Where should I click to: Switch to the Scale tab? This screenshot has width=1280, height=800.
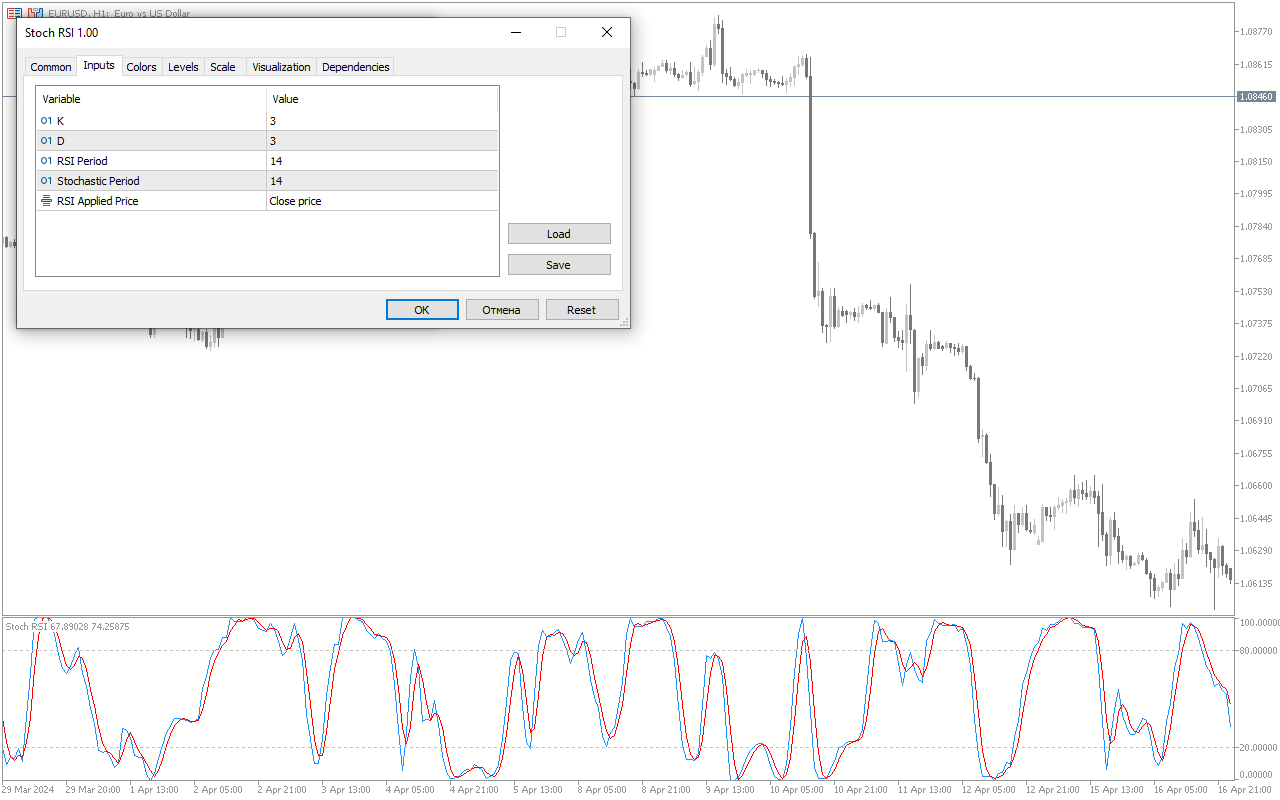point(223,67)
